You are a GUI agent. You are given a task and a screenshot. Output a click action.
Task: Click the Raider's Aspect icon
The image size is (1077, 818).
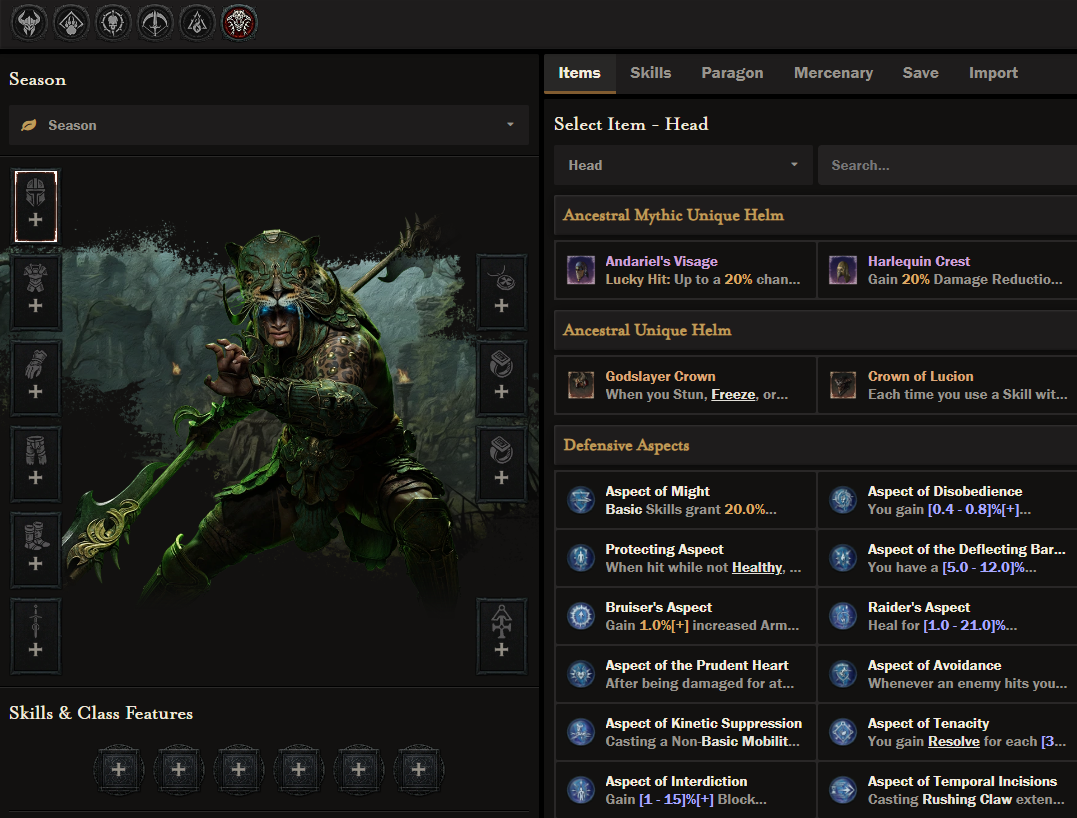click(x=843, y=616)
